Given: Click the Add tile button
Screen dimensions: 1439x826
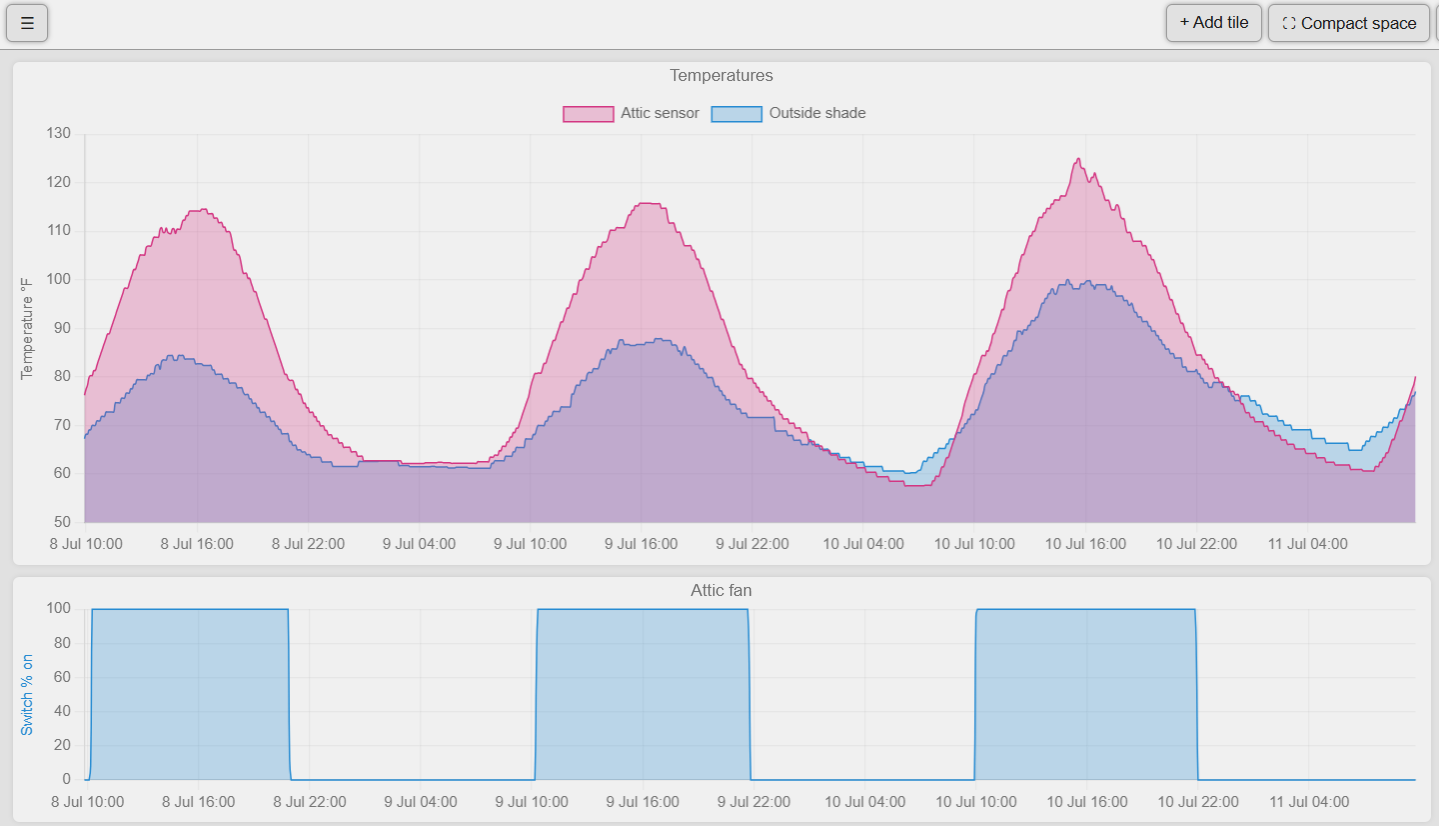Looking at the screenshot, I should click(x=1213, y=22).
